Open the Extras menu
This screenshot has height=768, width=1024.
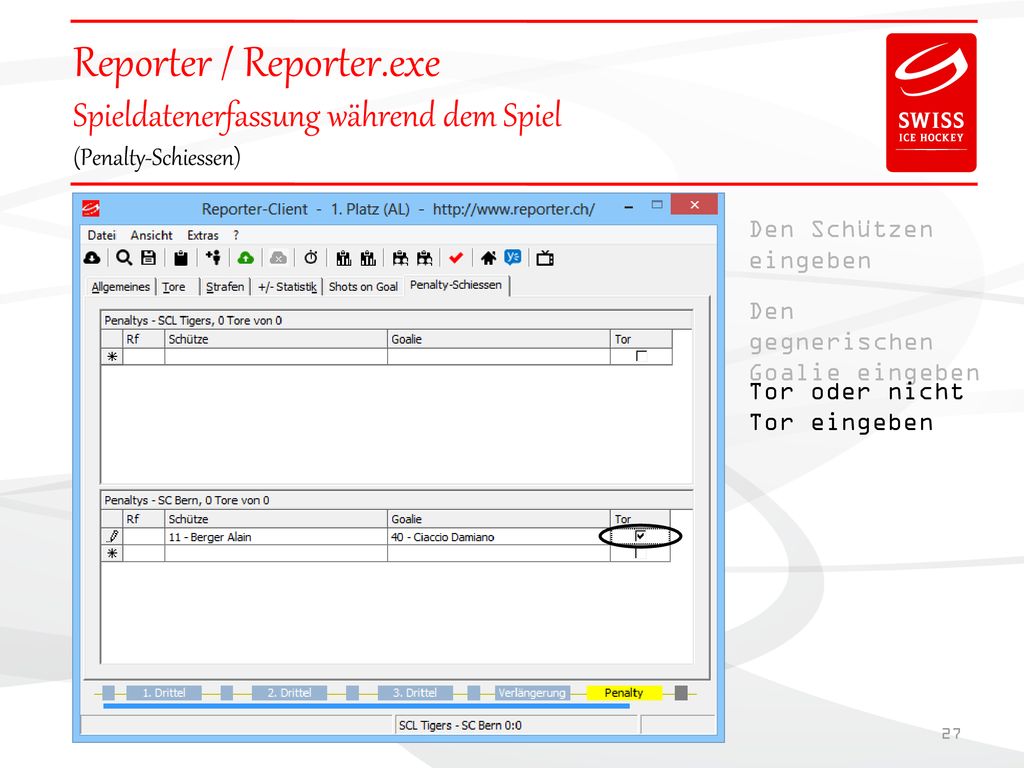tap(203, 235)
